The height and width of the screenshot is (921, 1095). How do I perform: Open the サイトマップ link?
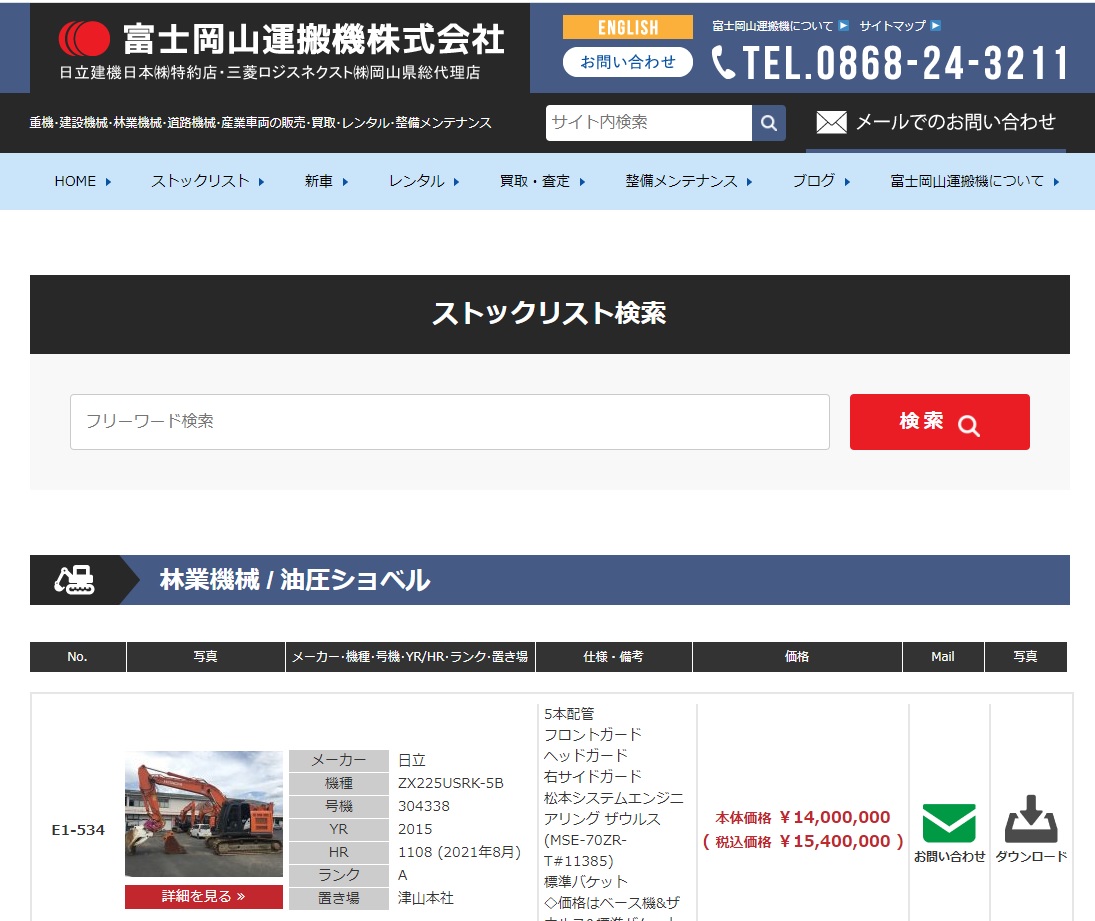click(x=892, y=26)
